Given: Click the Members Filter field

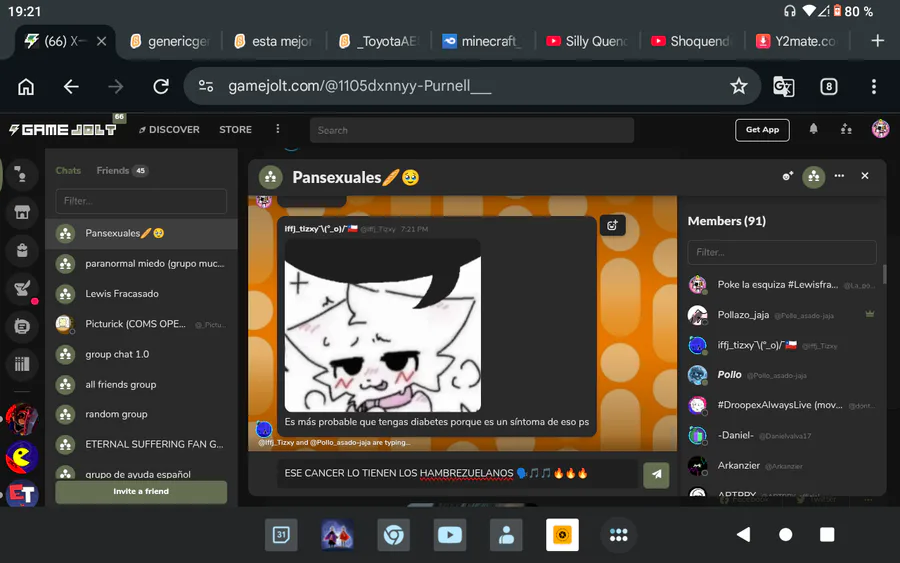Looking at the screenshot, I should click(782, 253).
